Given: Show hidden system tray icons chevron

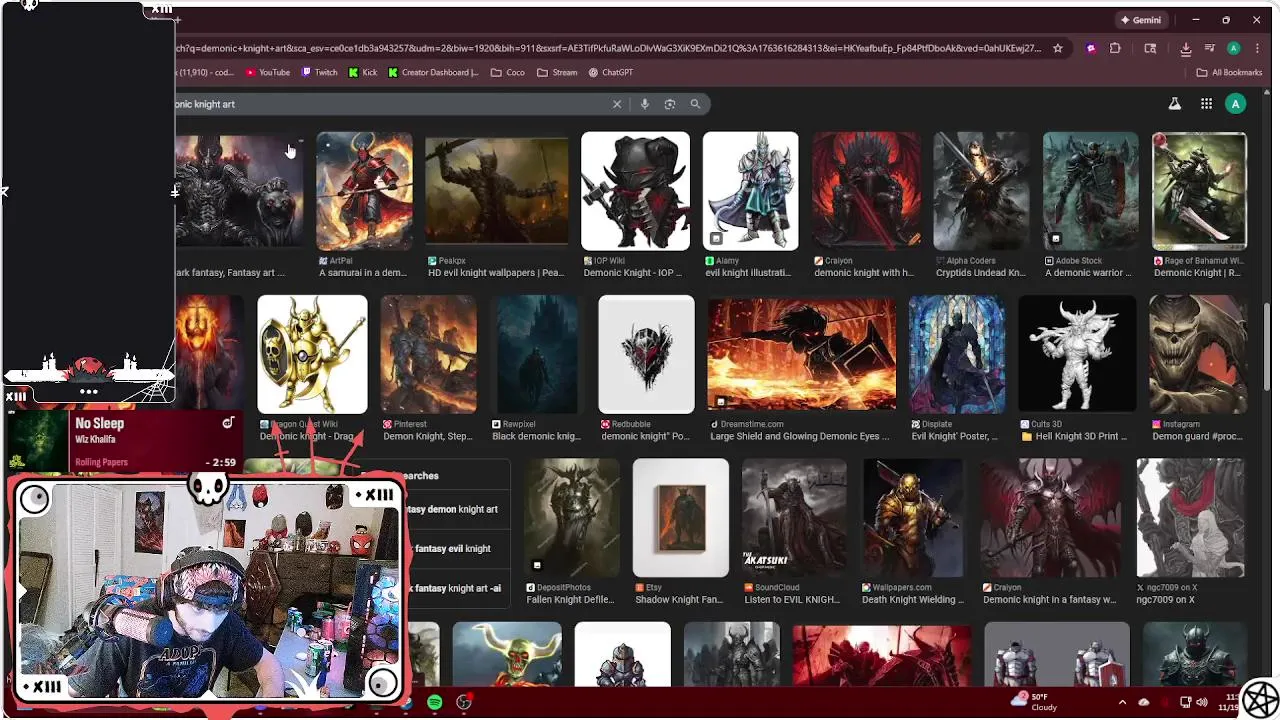Looking at the screenshot, I should click(x=1122, y=702).
